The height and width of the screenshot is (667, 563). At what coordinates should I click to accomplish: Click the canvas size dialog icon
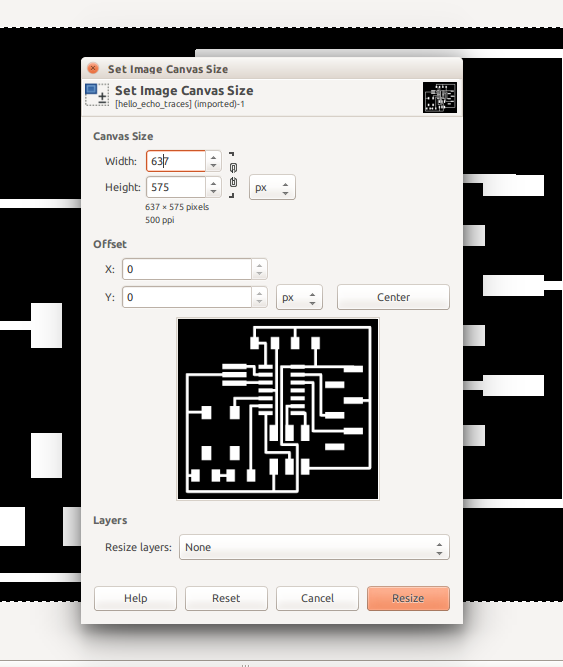(97, 94)
